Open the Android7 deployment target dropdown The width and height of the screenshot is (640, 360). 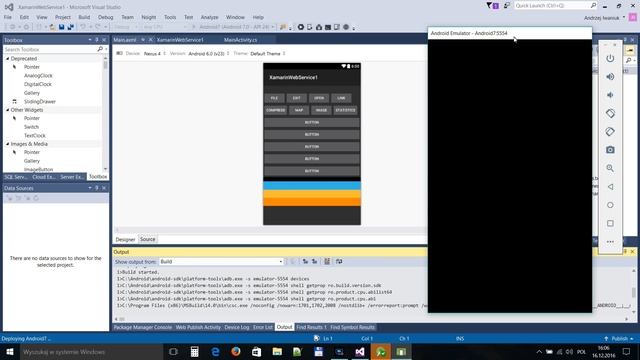(x=236, y=27)
